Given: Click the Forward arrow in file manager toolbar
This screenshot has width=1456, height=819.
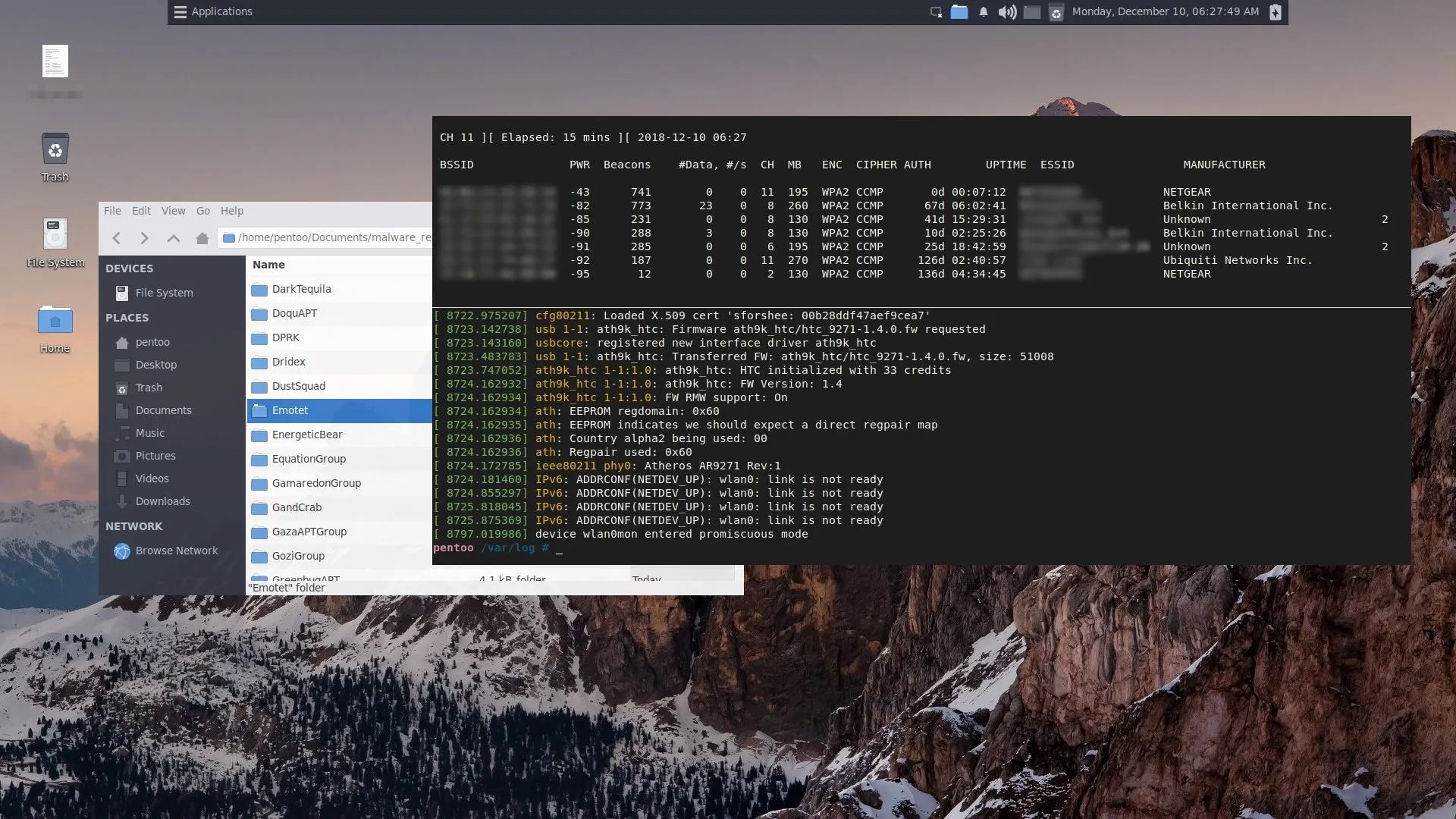Looking at the screenshot, I should pos(144,238).
